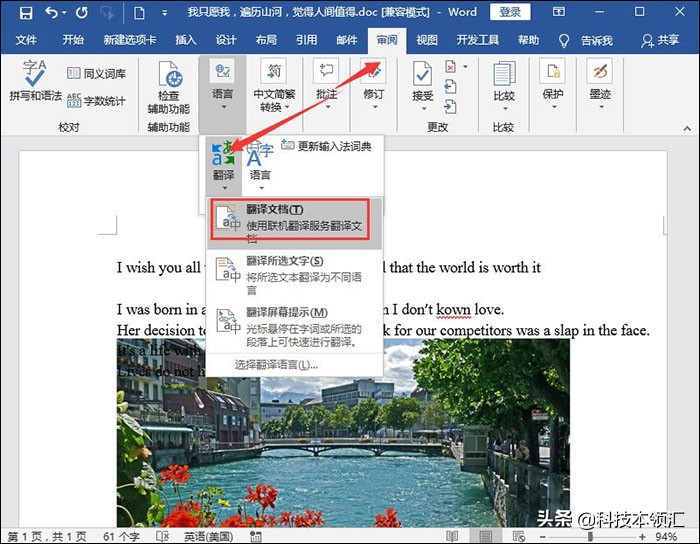This screenshot has height=544, width=700.
Task: Run 拼写和语法 check
Action: [35, 80]
